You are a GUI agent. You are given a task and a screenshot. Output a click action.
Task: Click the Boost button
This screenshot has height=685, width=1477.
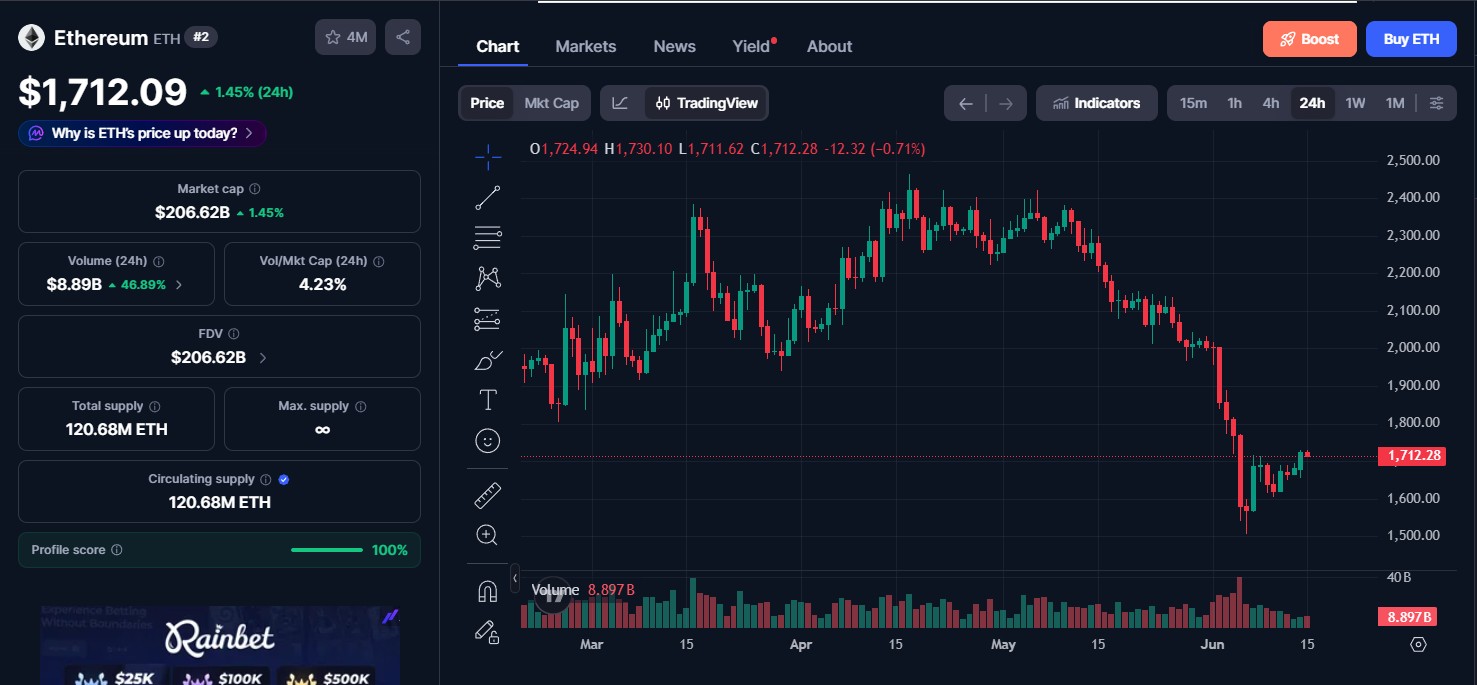(1310, 39)
